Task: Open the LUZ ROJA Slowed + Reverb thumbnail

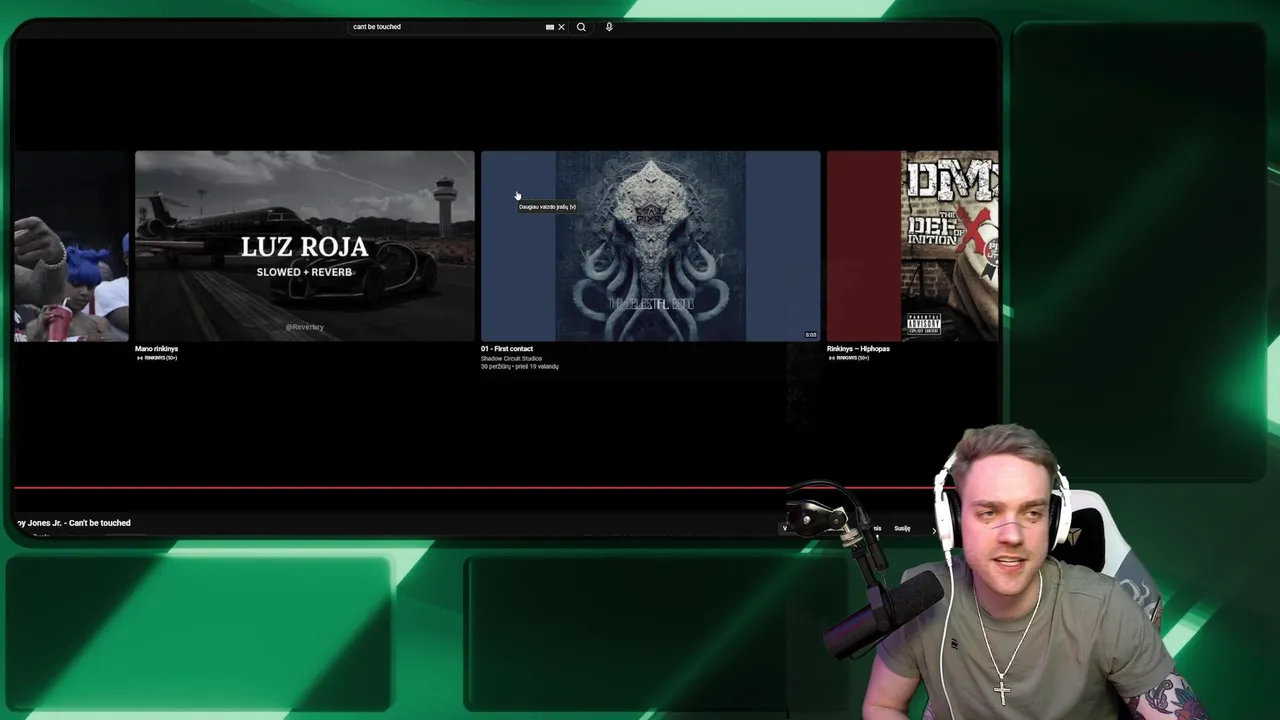Action: 305,246
